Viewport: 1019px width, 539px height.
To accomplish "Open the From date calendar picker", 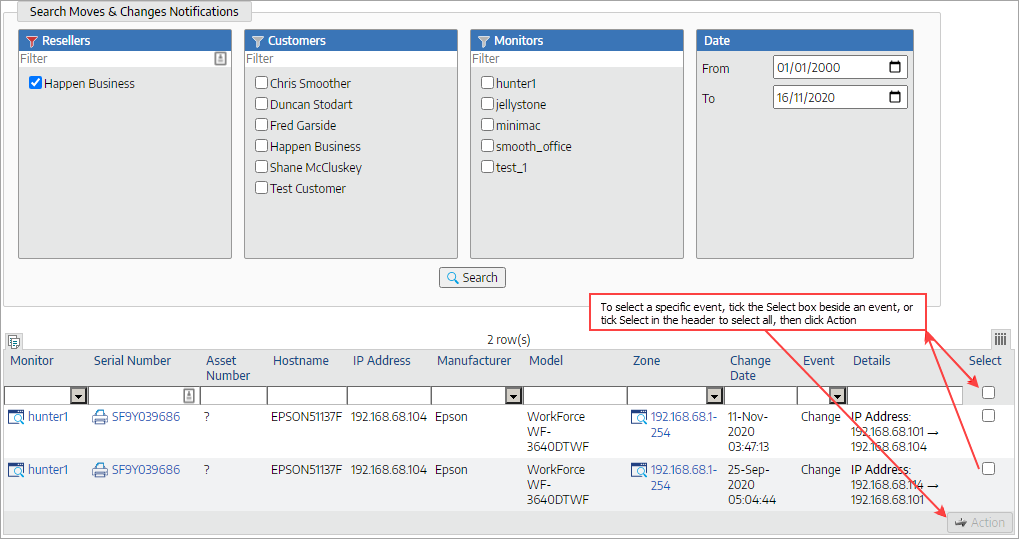I will click(895, 67).
